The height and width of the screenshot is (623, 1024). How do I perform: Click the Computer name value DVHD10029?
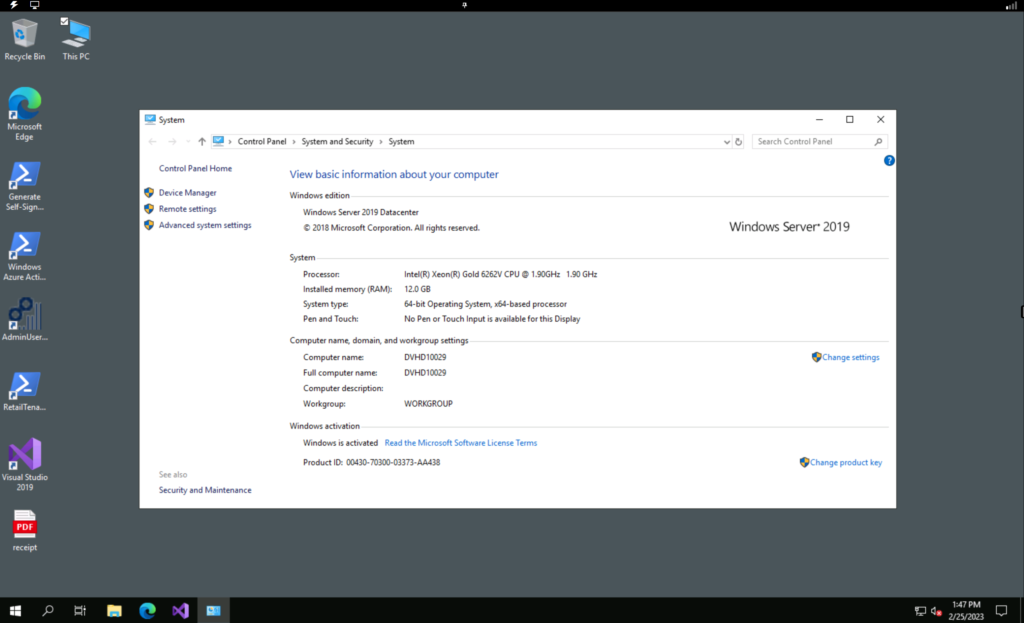tap(425, 357)
